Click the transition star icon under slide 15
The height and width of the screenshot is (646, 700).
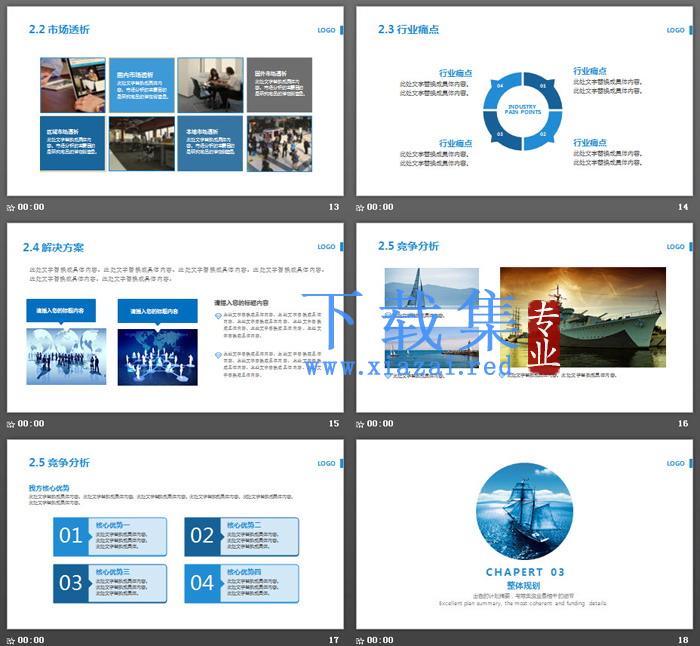11,424
